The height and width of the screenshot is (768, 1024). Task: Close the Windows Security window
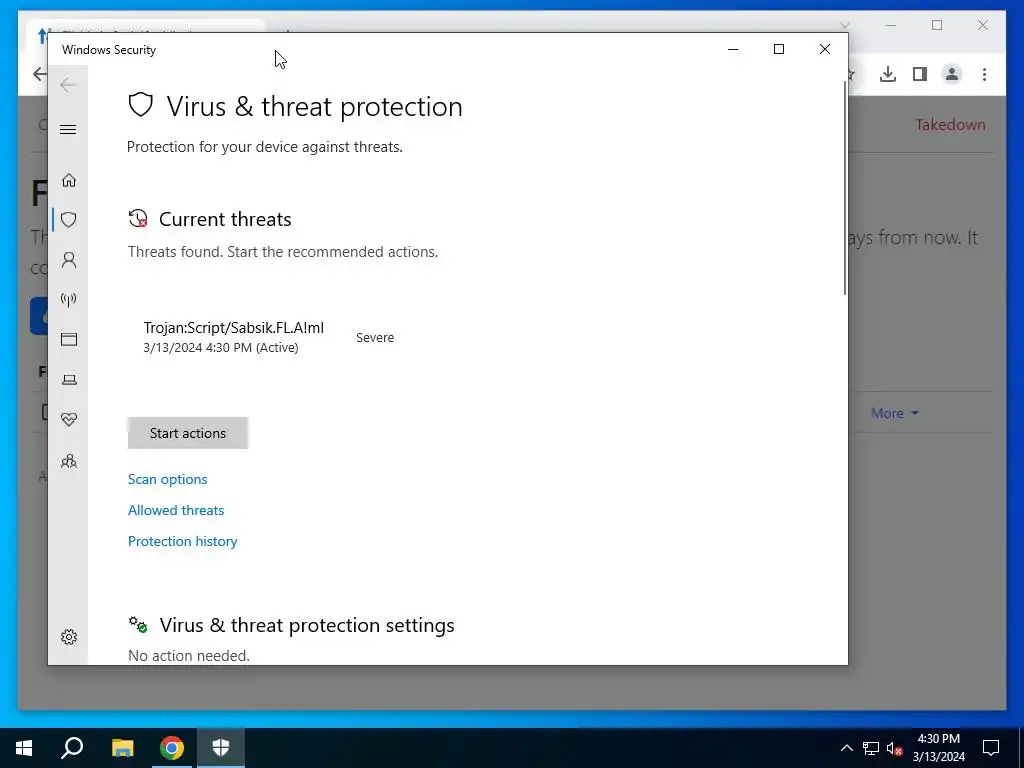pos(825,49)
